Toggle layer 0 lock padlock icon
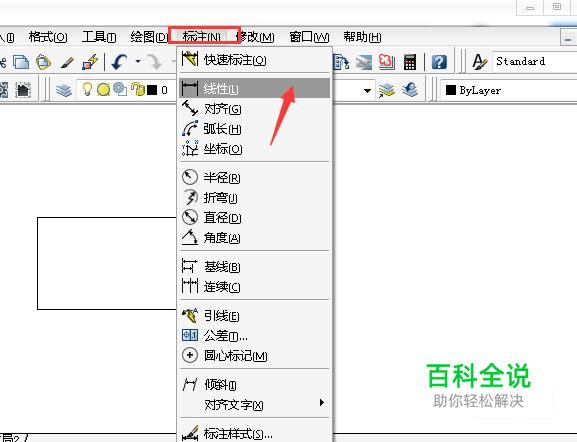 [138, 89]
